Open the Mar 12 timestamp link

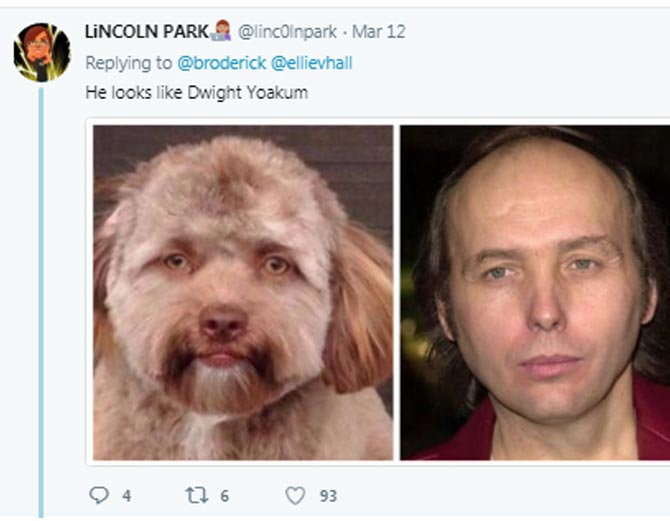pyautogui.click(x=379, y=32)
